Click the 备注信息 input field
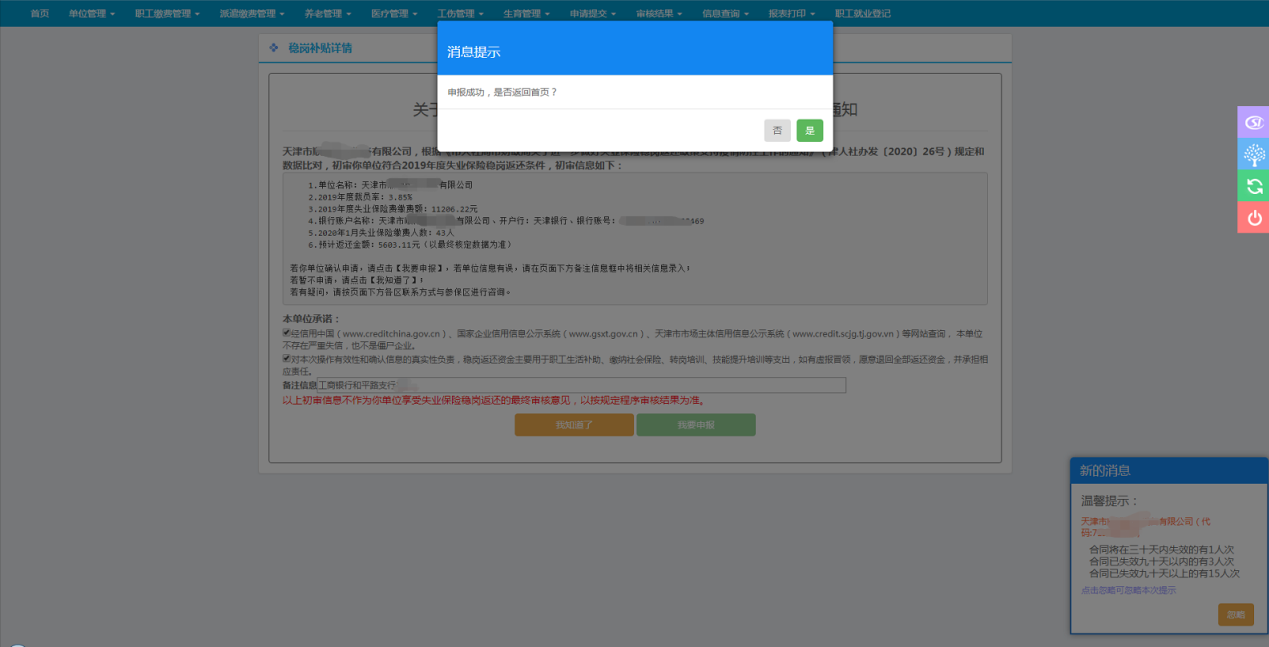 tap(581, 385)
